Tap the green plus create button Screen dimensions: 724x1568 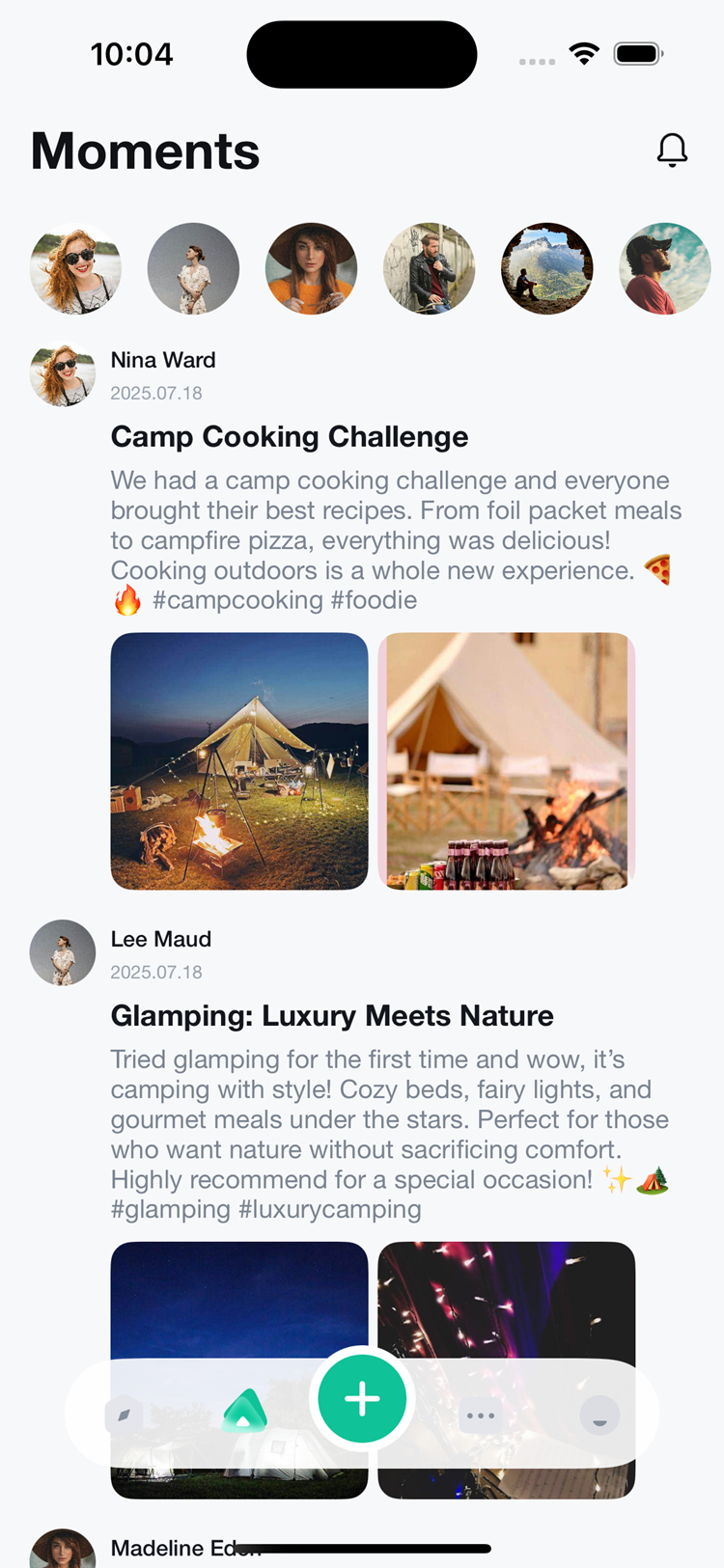362,1398
